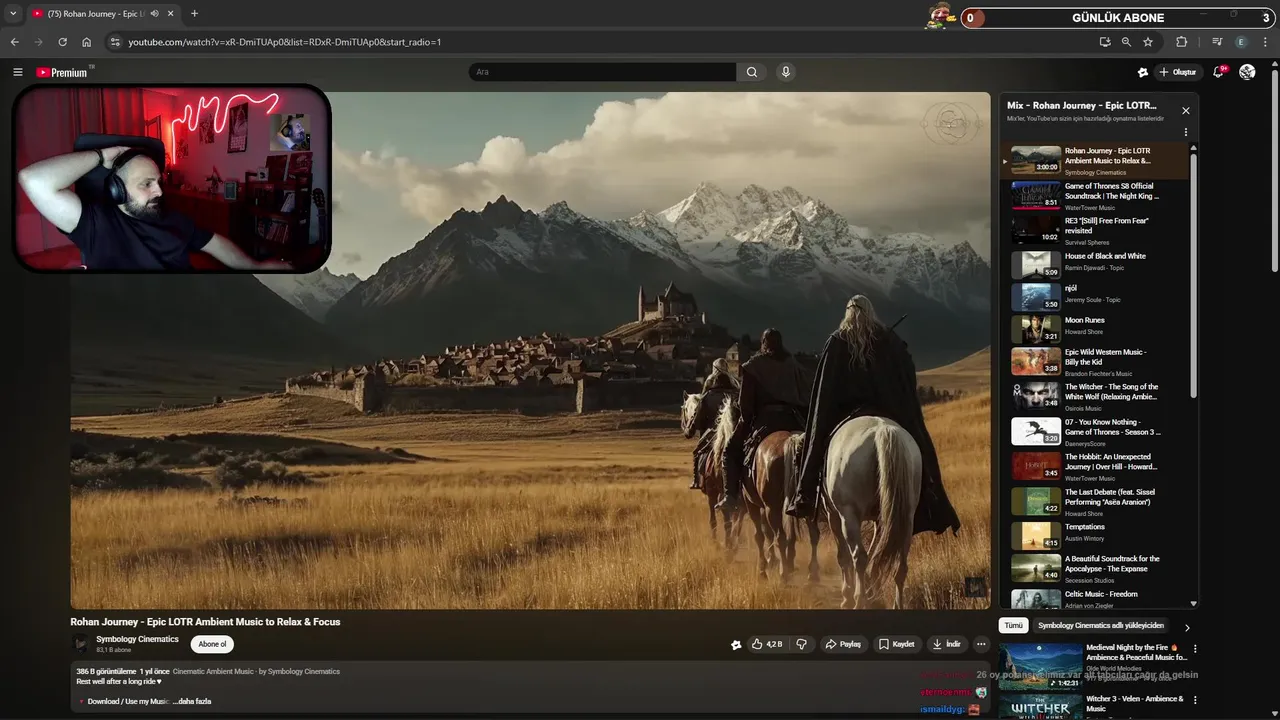Play A Beautiful Soundtrack for the Apocalypse
The image size is (1280, 720).
pyautogui.click(x=1097, y=568)
